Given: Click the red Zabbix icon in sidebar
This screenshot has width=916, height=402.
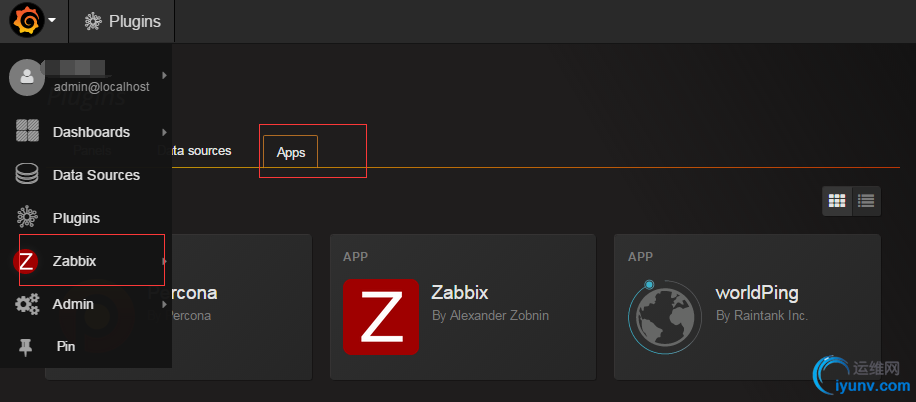Looking at the screenshot, I should tap(27, 261).
